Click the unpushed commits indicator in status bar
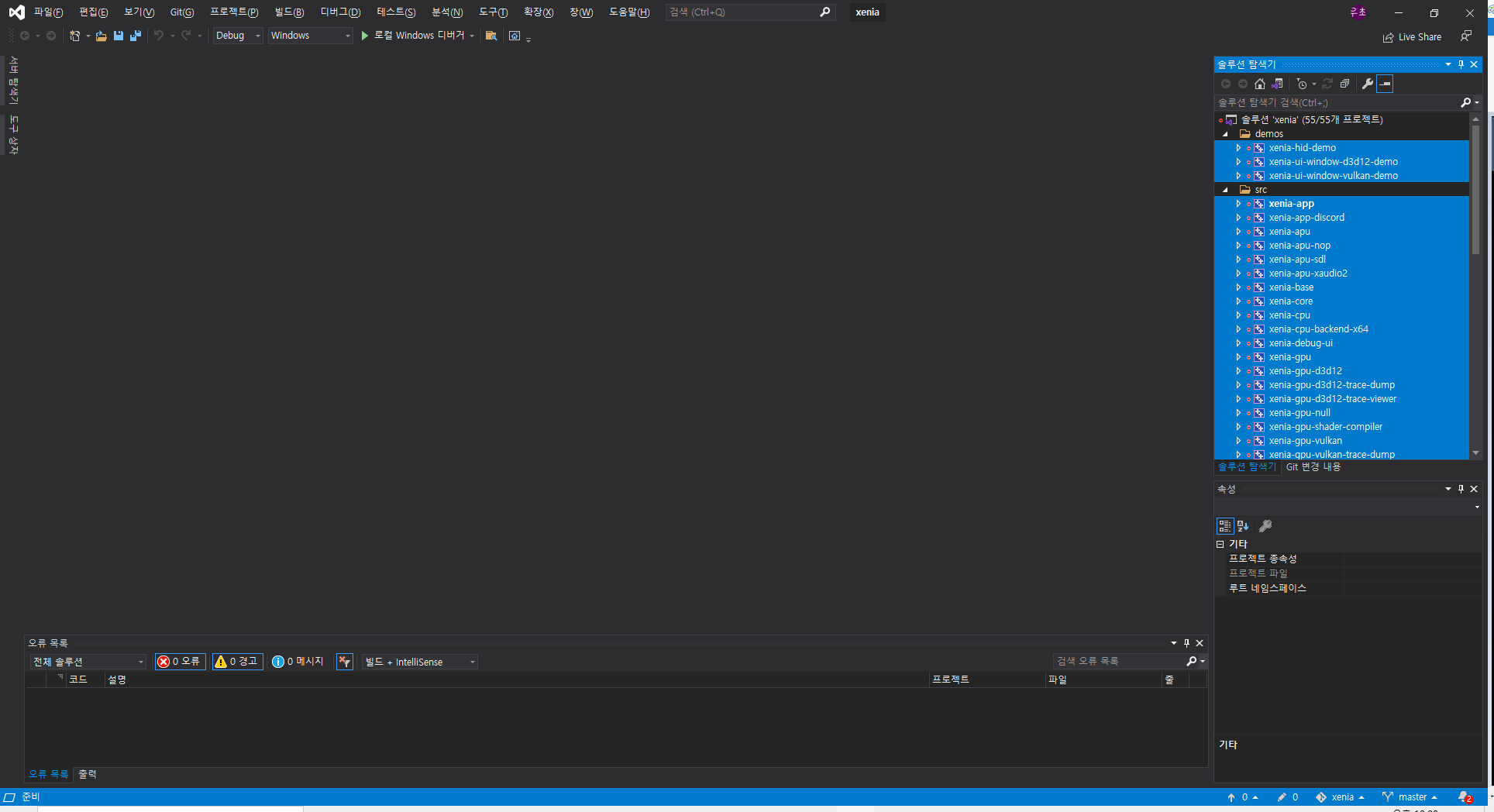The image size is (1494, 812). click(x=1242, y=797)
